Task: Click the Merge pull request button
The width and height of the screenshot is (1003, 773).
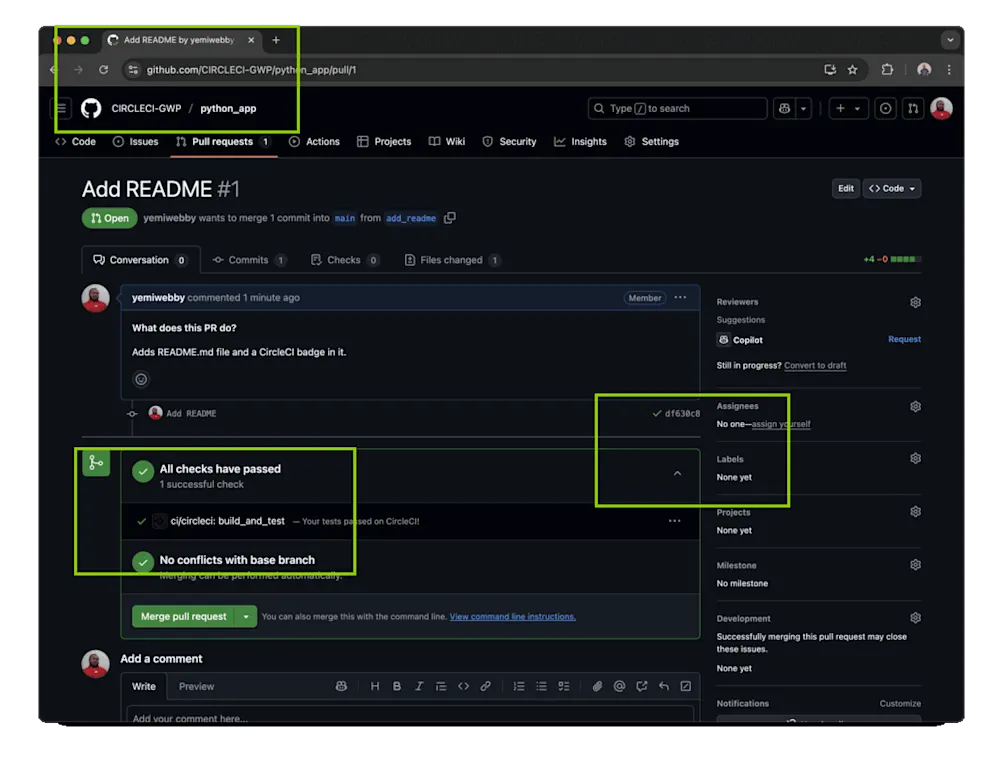Action: (x=184, y=616)
